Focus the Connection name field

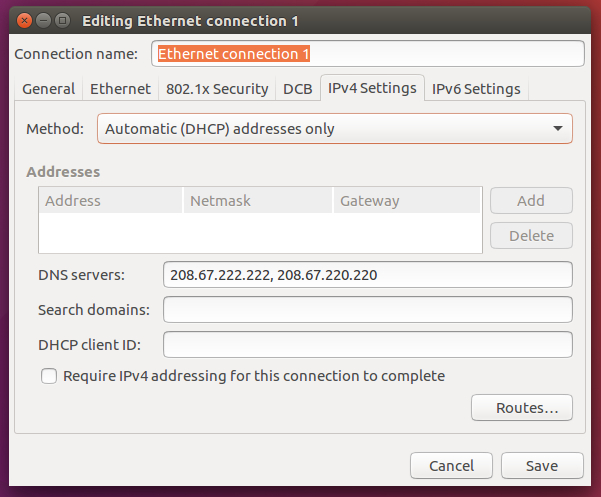(x=367, y=53)
